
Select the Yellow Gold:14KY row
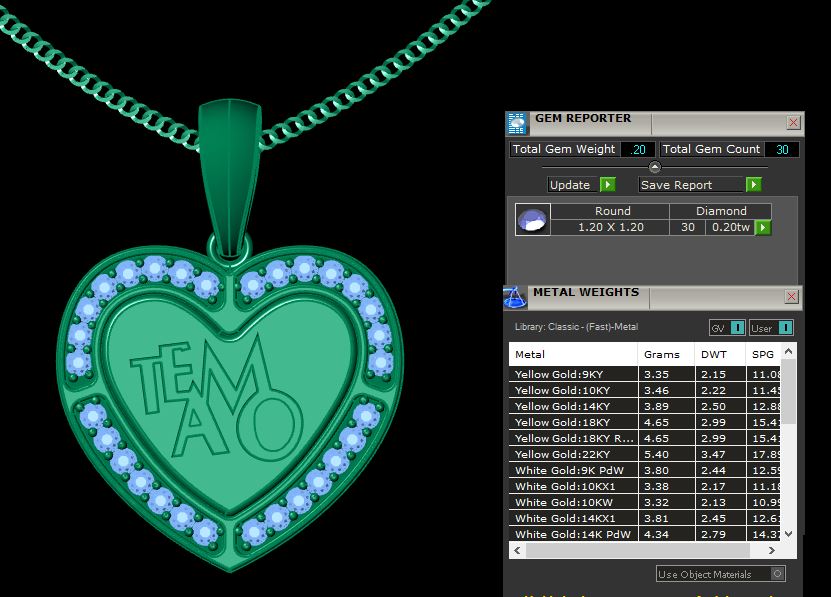[644, 406]
